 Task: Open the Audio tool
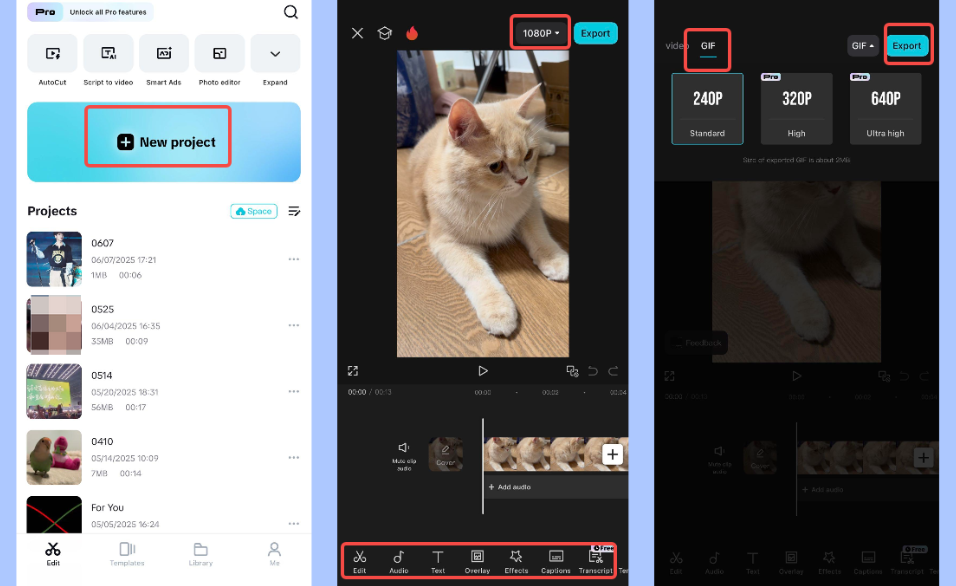(399, 560)
